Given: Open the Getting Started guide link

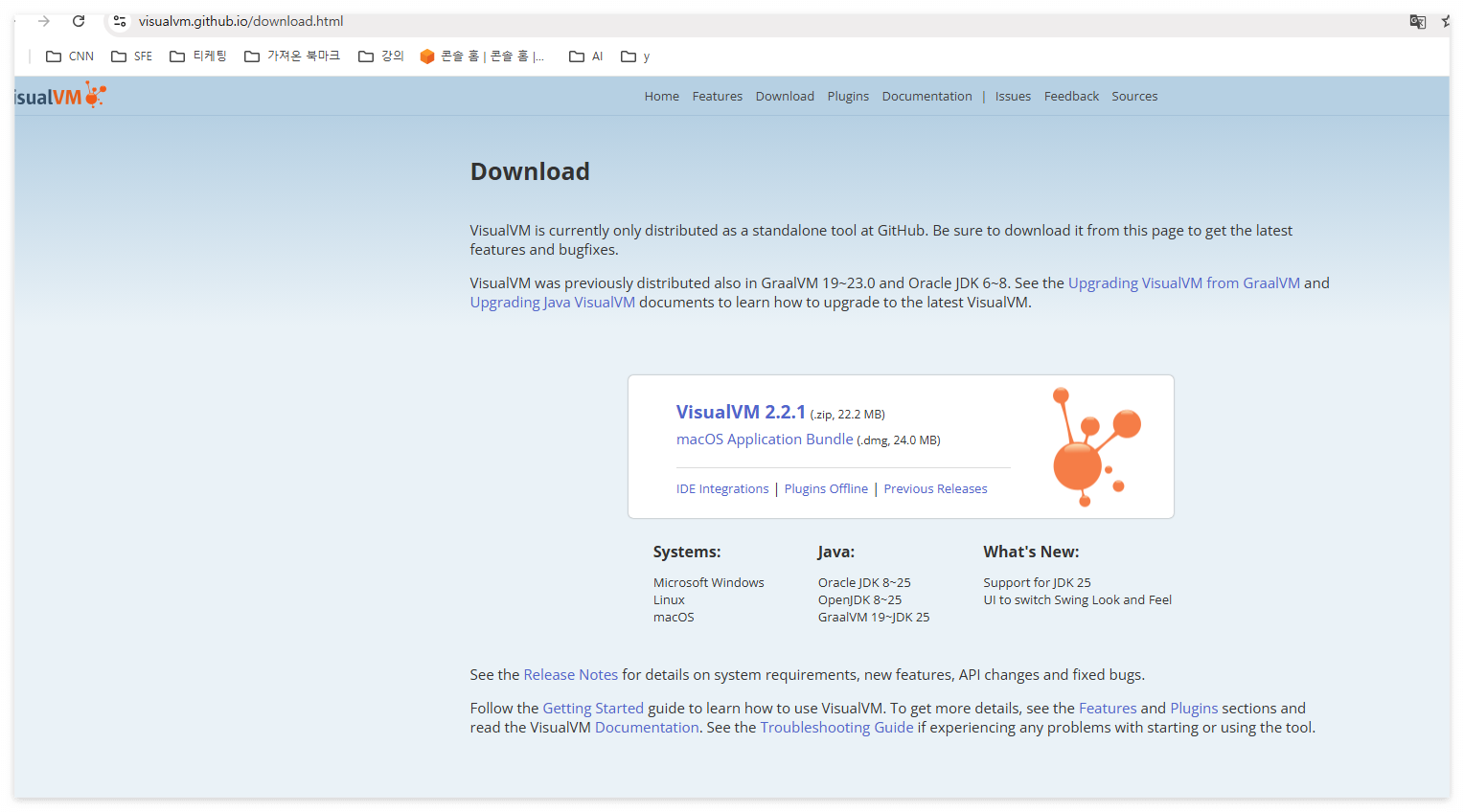Looking at the screenshot, I should tap(593, 709).
